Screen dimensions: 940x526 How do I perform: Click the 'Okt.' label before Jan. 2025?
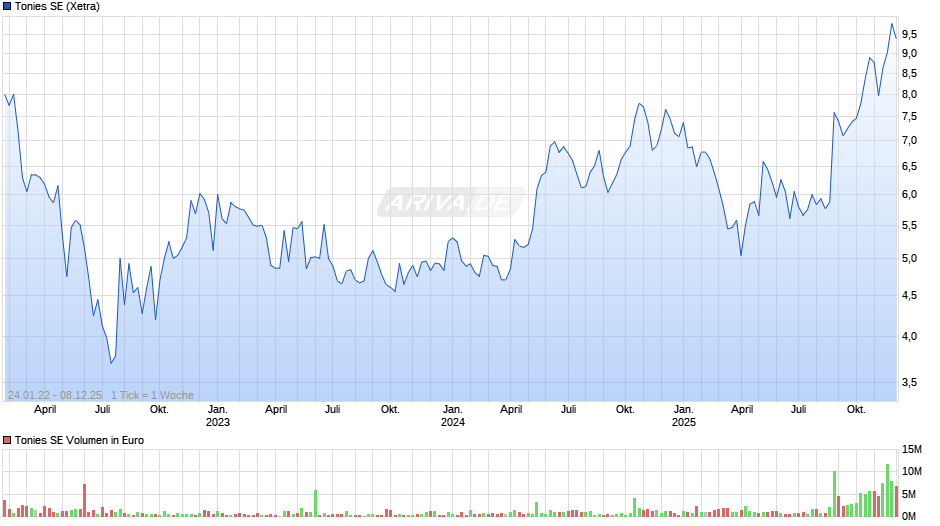(x=625, y=409)
